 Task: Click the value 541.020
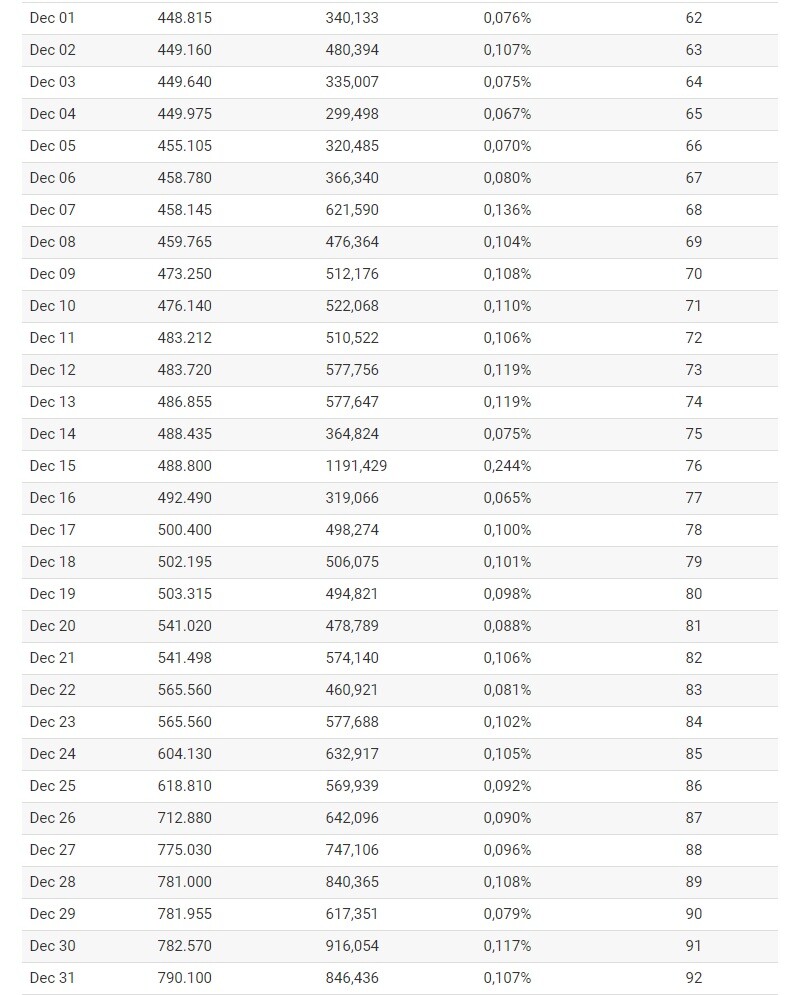pos(185,626)
